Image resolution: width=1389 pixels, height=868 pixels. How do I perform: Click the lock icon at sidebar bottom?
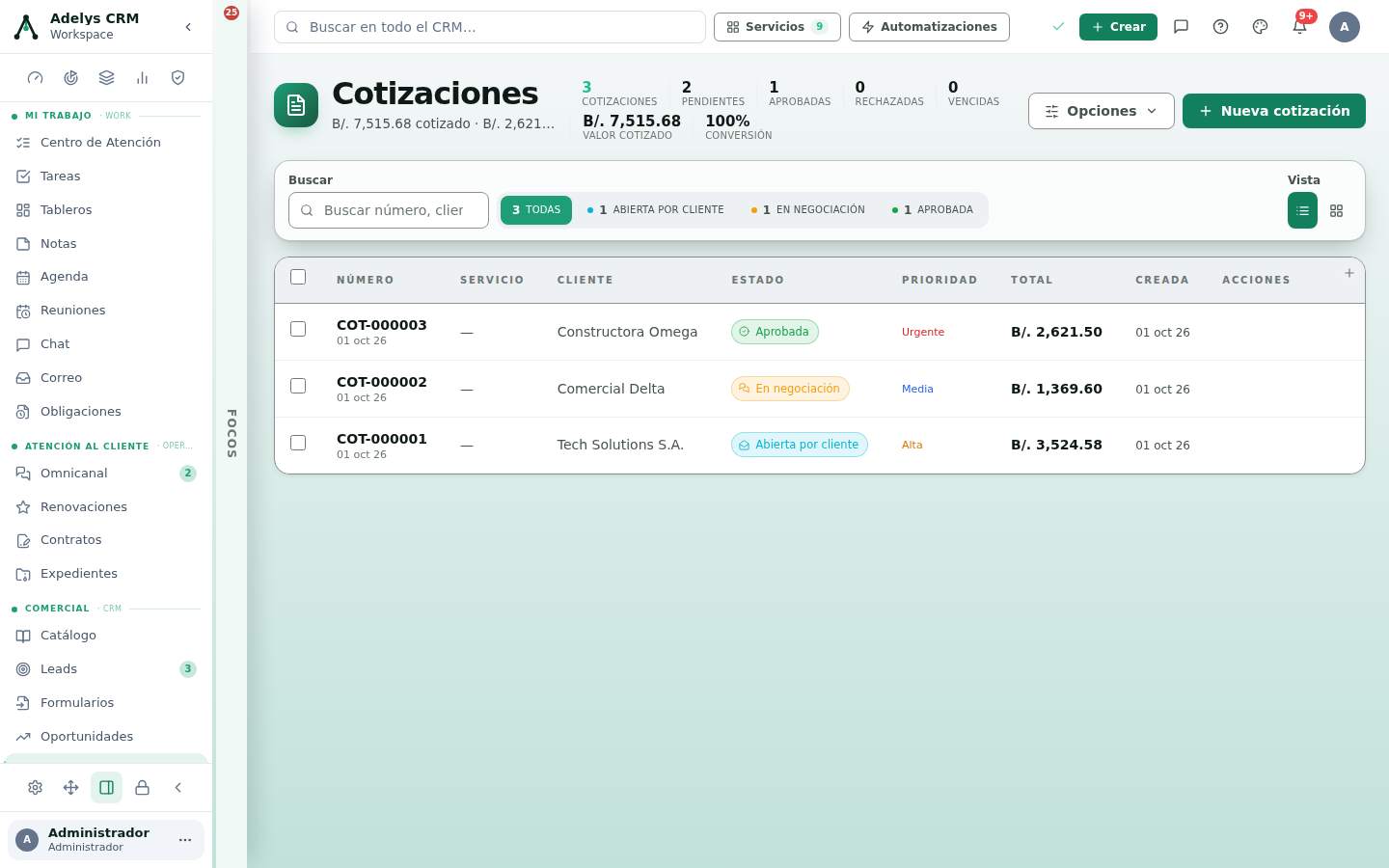click(142, 788)
